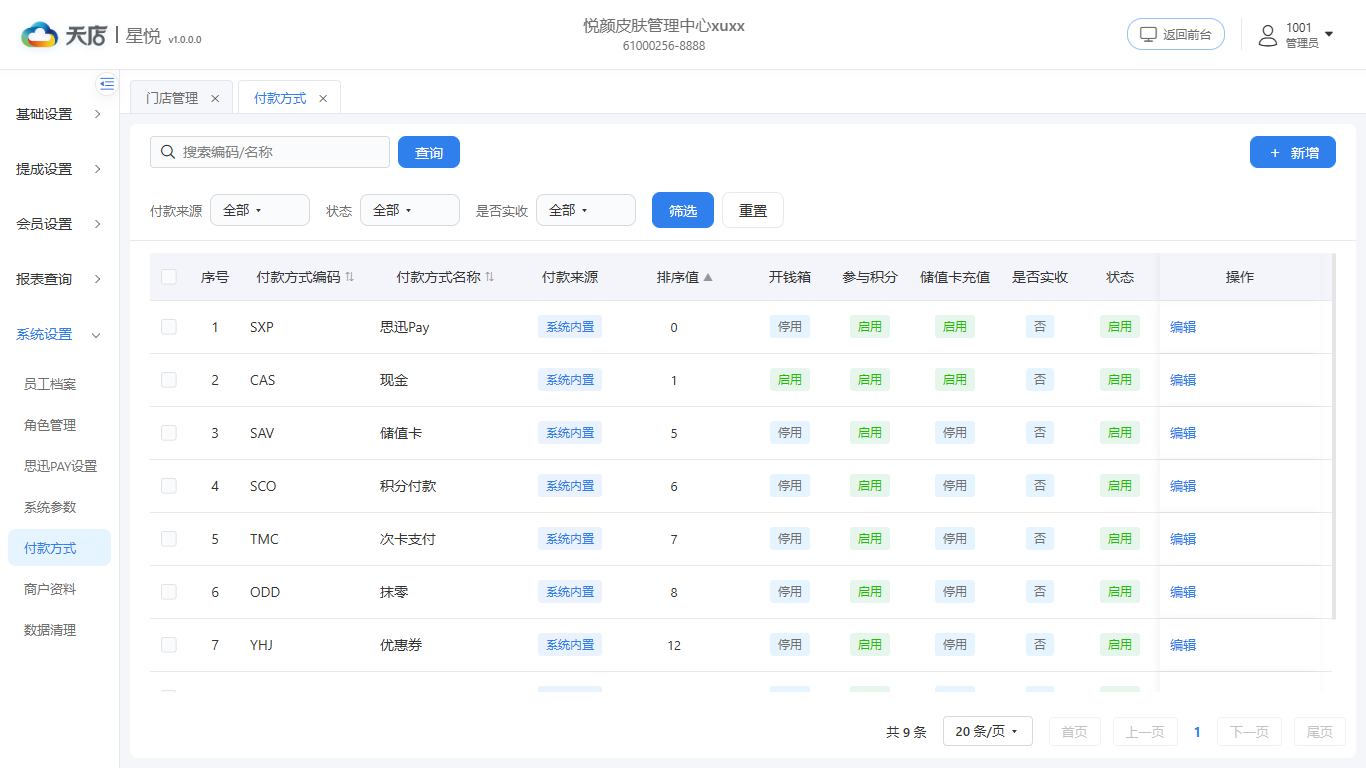Click the 尾页 pagination button
The image size is (1366, 768).
(1320, 732)
